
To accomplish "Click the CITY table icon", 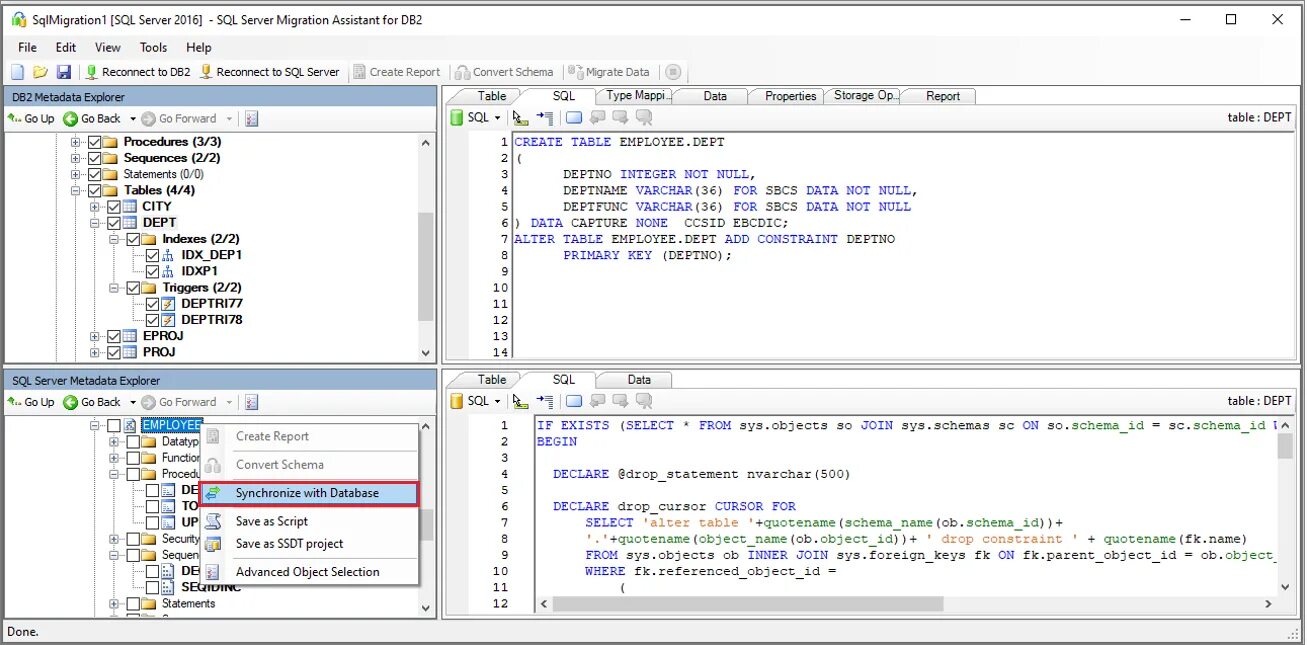I will 130,207.
